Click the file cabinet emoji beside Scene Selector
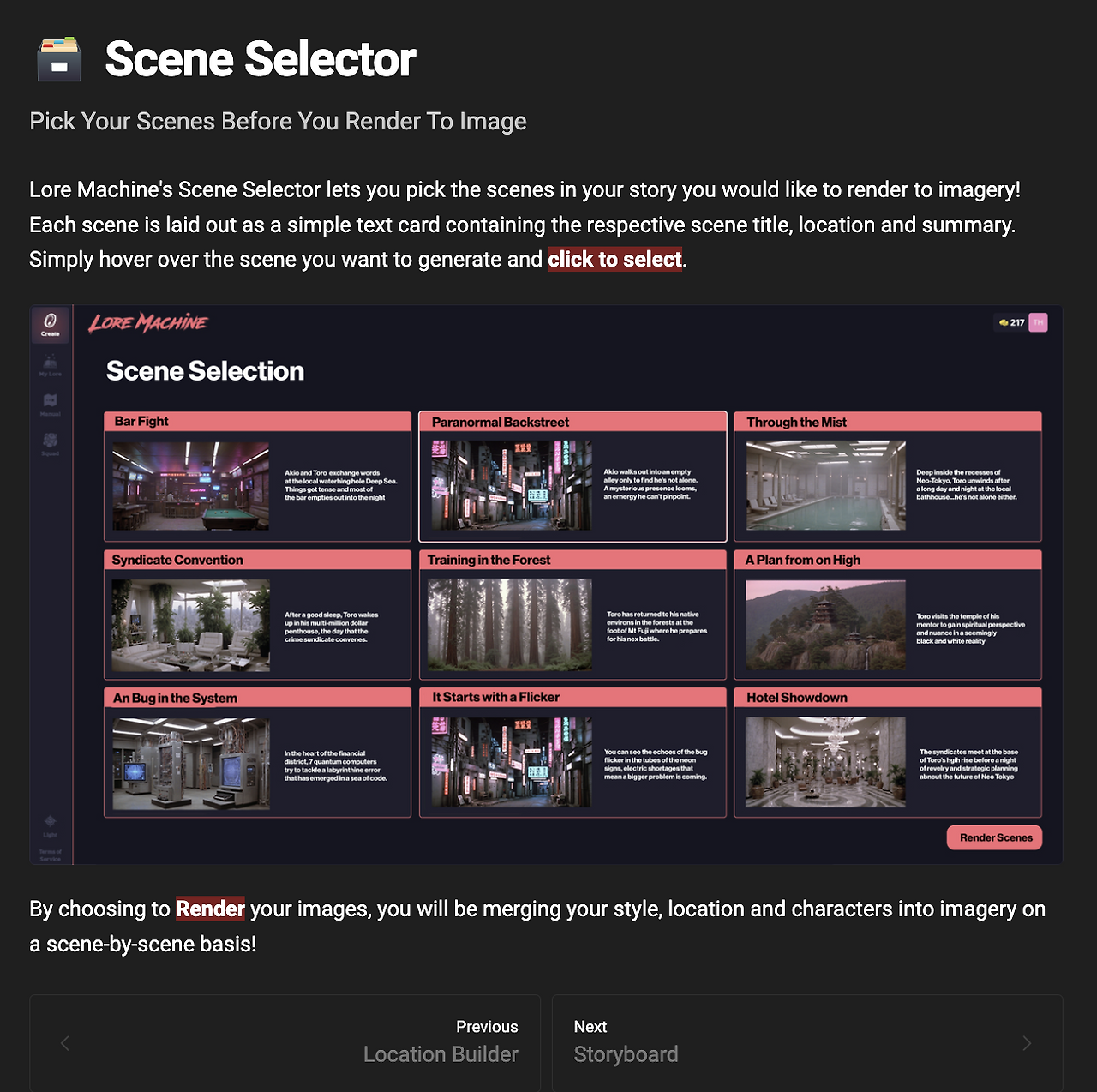This screenshot has width=1097, height=1092. (x=59, y=59)
